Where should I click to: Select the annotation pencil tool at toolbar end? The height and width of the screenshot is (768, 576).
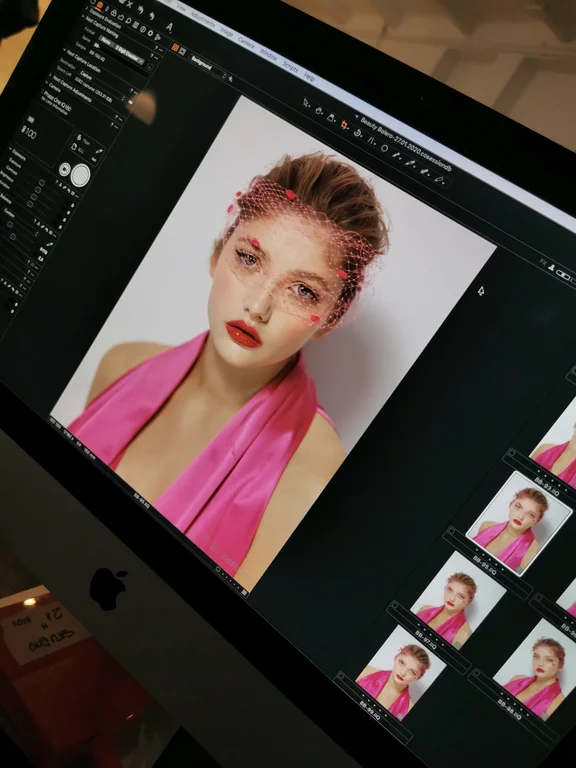coord(439,179)
